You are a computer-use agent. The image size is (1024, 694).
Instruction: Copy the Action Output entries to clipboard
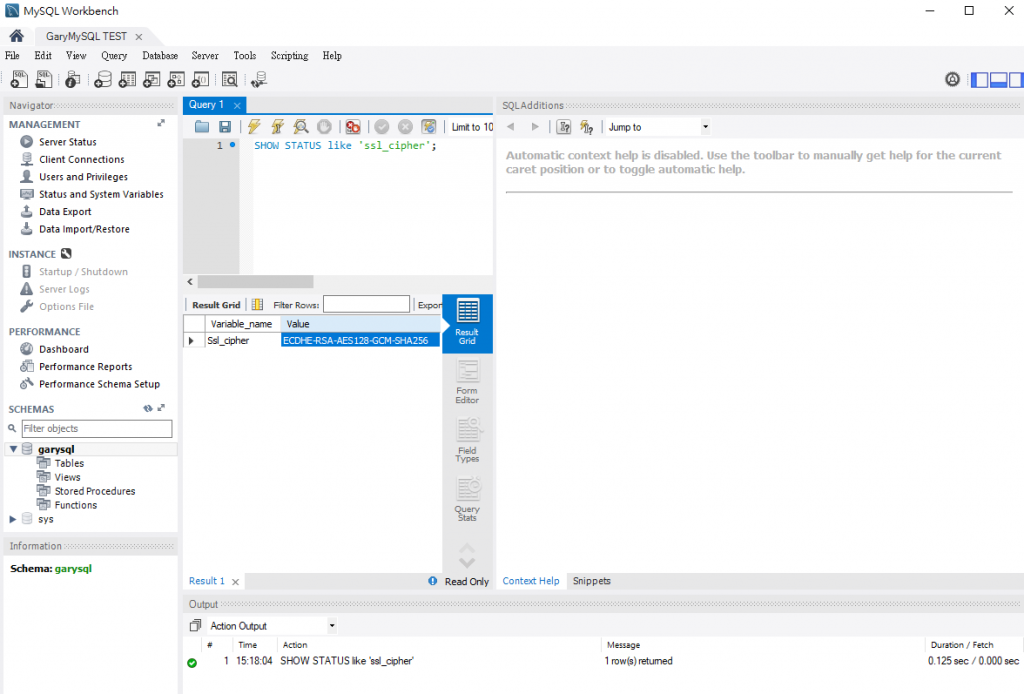click(195, 625)
